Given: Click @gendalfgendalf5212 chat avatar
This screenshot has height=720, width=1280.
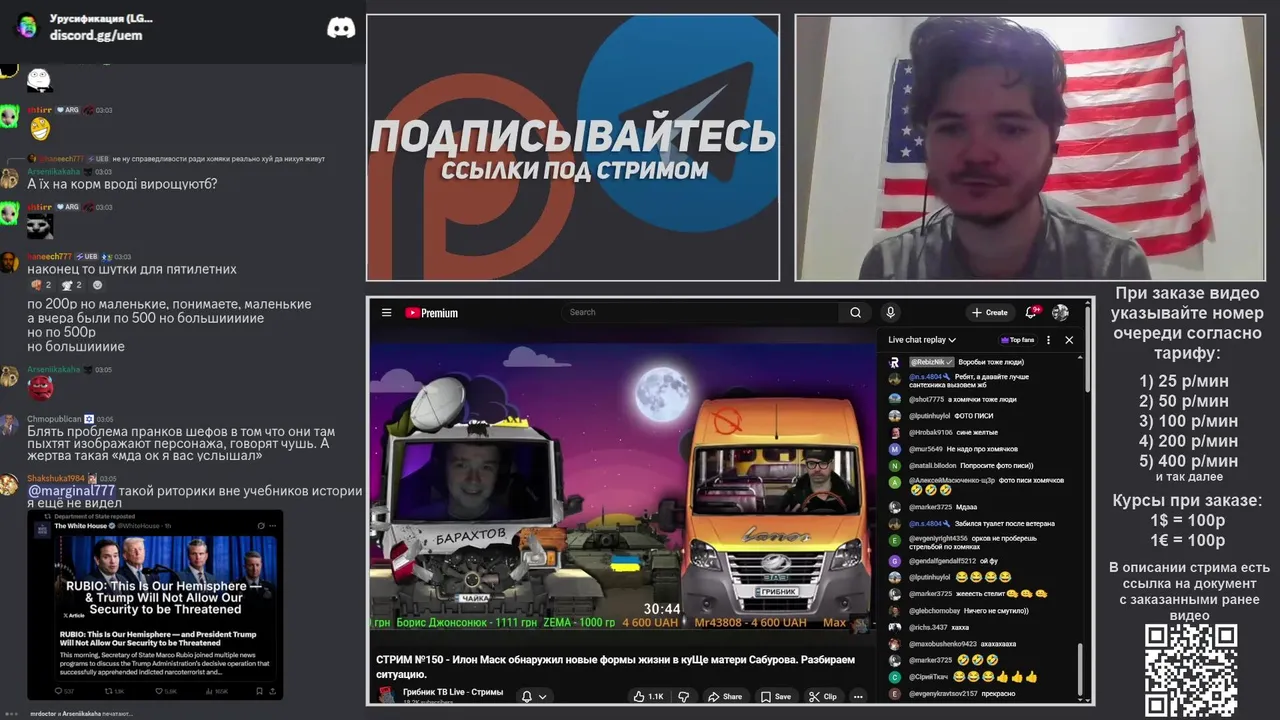Looking at the screenshot, I should pos(895,561).
